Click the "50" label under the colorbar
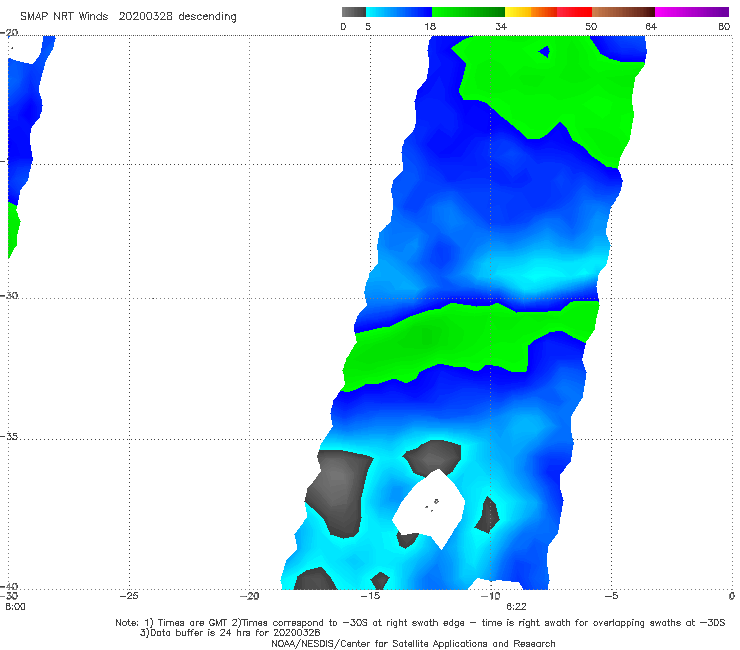 pos(591,27)
